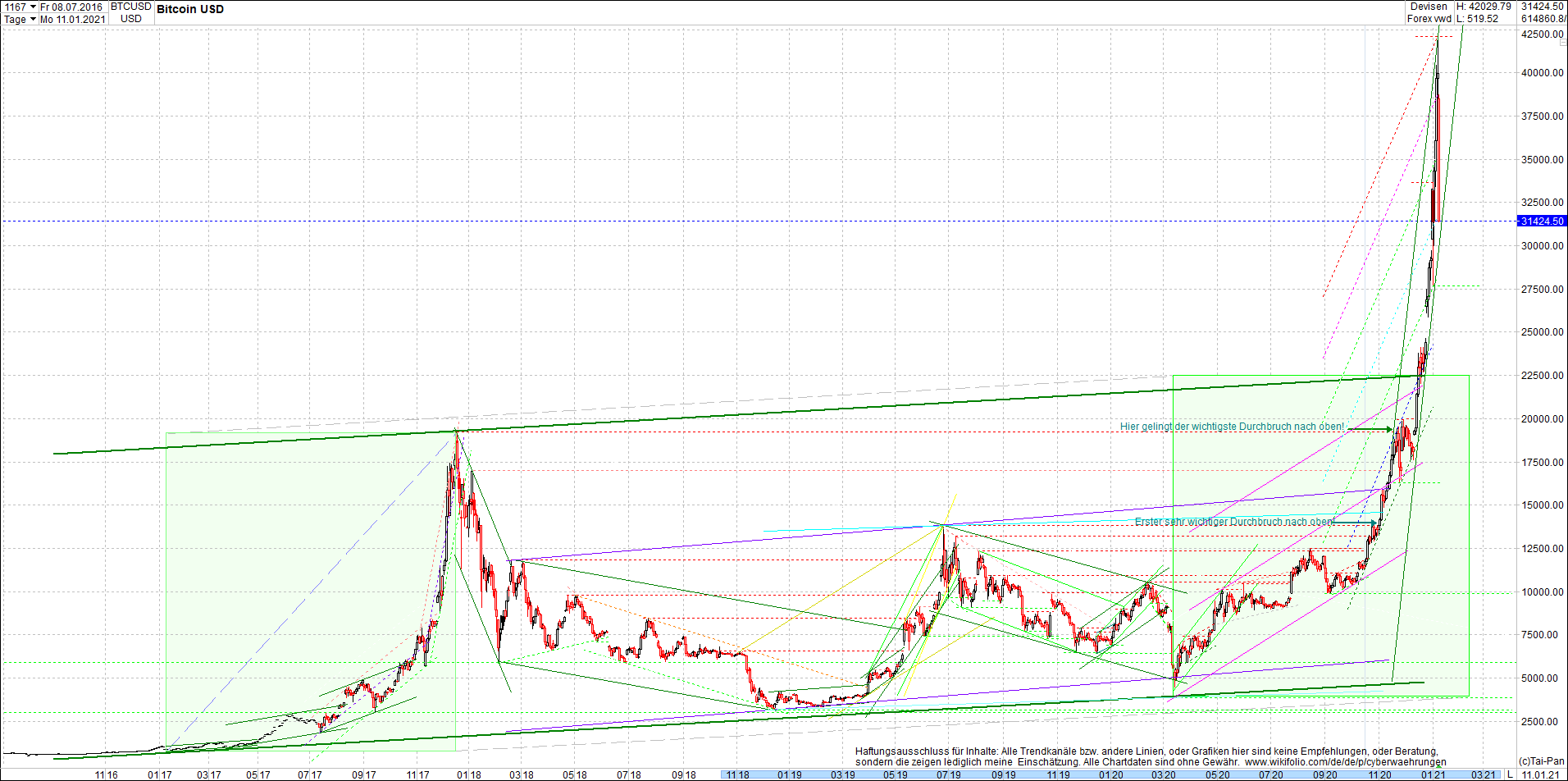Click the low value L: 519.52
1568x781 pixels.
tap(1477, 19)
